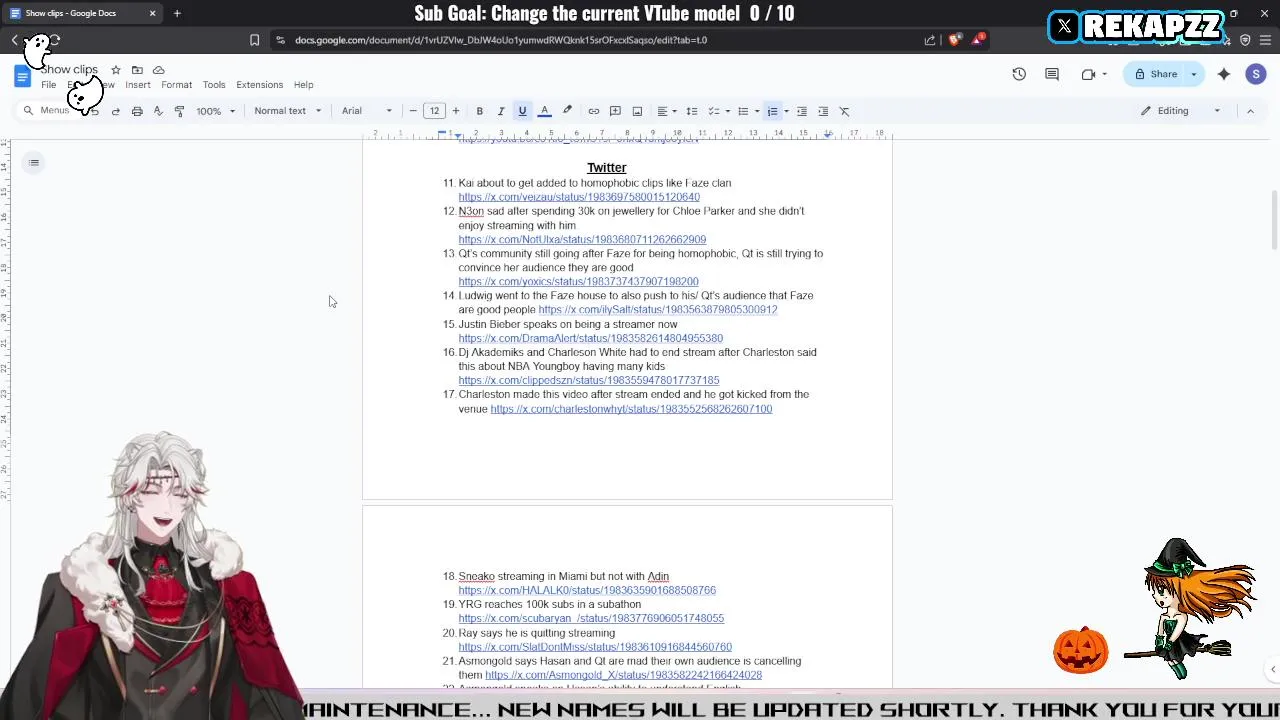Open version history with the clock icon
The height and width of the screenshot is (720, 1280).
(x=1019, y=74)
